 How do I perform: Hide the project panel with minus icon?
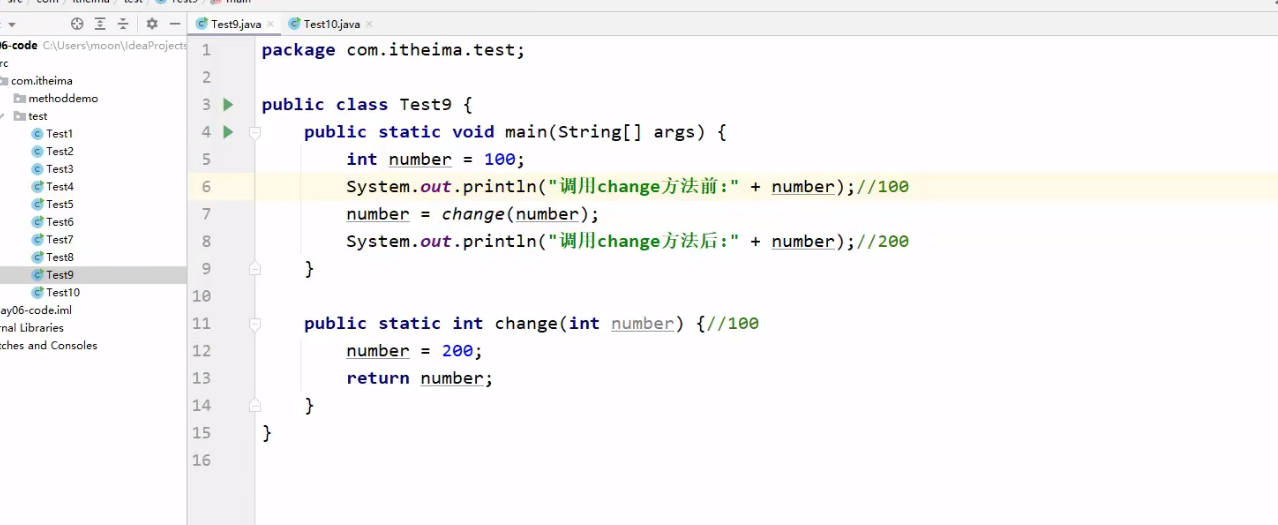point(175,23)
